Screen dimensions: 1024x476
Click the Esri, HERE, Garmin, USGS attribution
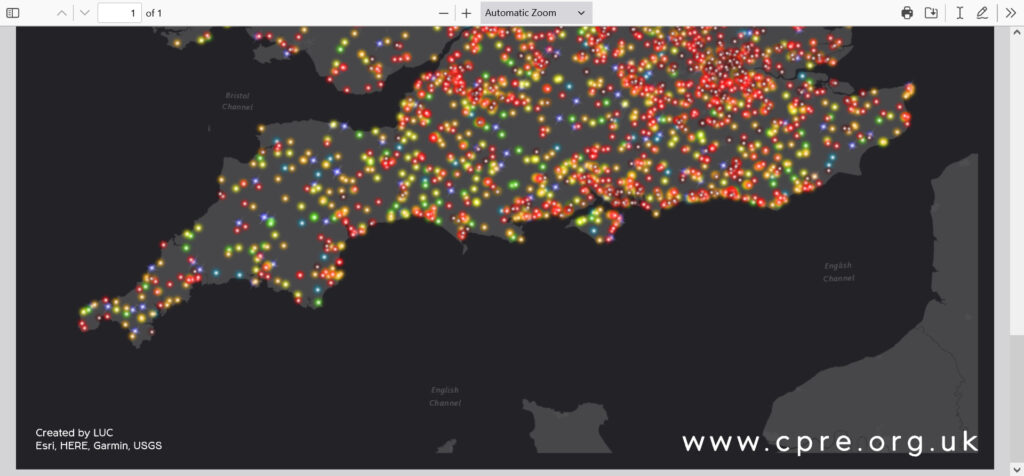click(98, 446)
